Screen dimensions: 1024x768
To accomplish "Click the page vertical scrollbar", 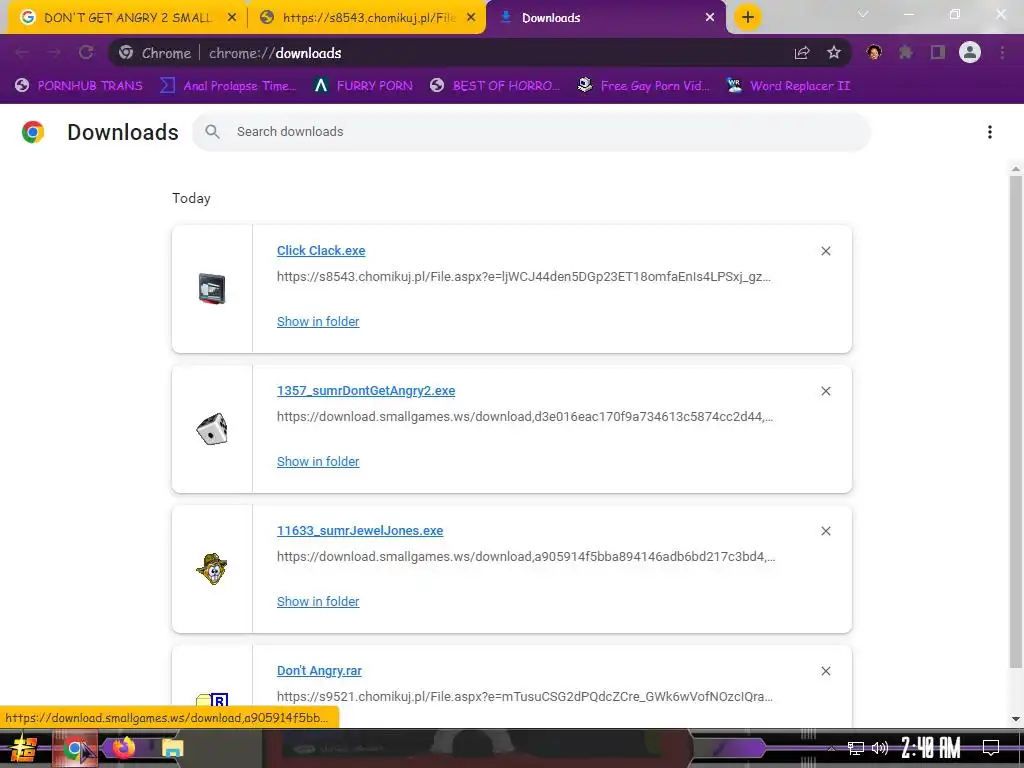I will click(x=1016, y=421).
